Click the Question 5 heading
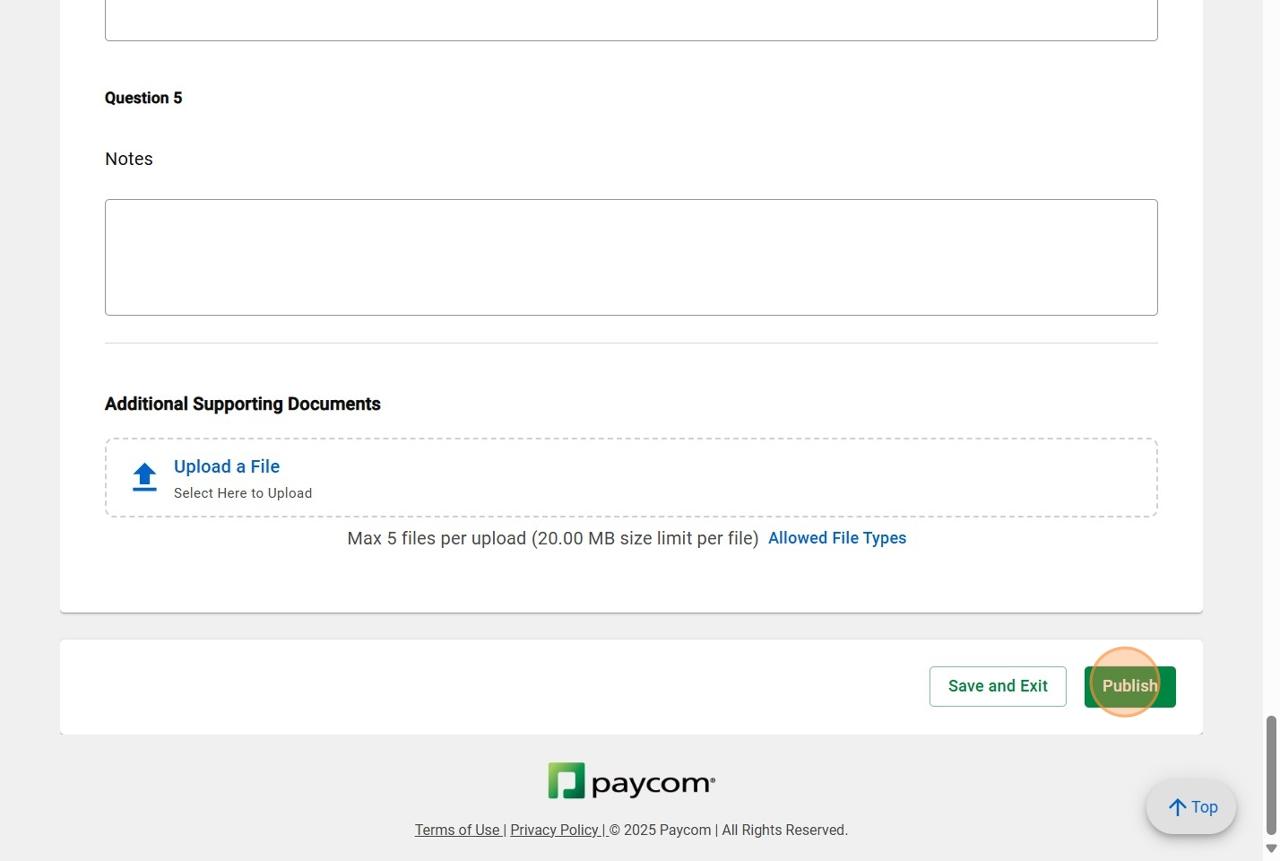 pyautogui.click(x=143, y=98)
